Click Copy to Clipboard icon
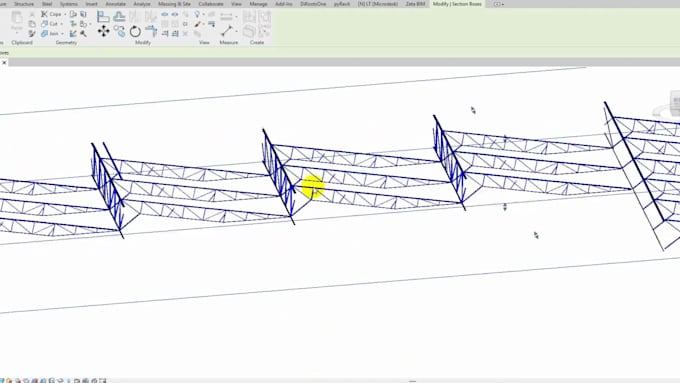Image resolution: width=680 pixels, height=383 pixels. pyautogui.click(x=32, y=24)
